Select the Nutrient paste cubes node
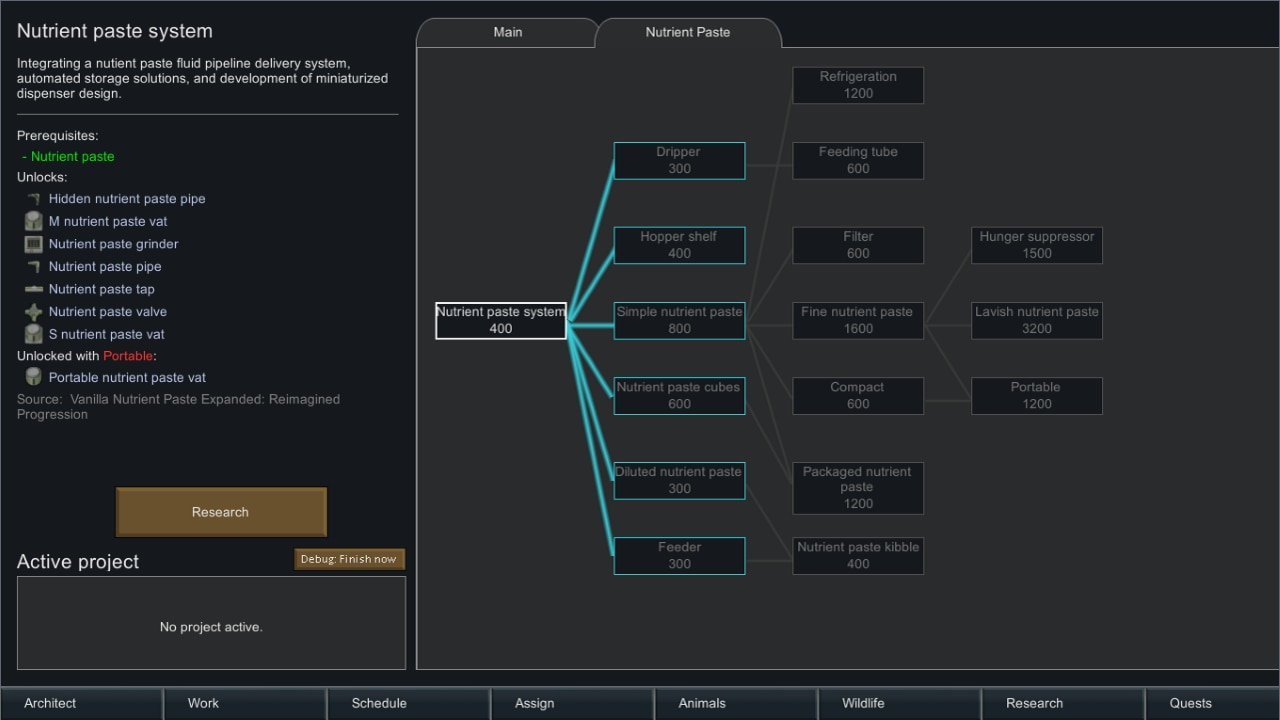 [x=679, y=395]
